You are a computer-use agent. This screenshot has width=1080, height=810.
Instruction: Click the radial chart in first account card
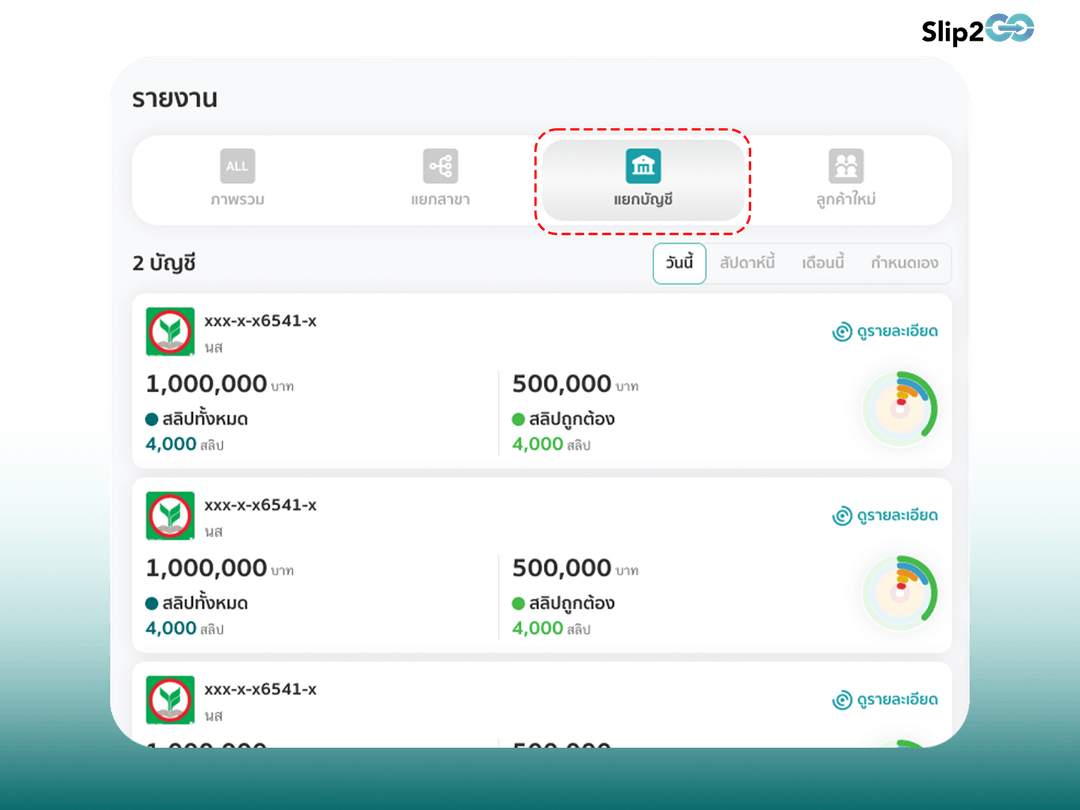tap(900, 409)
